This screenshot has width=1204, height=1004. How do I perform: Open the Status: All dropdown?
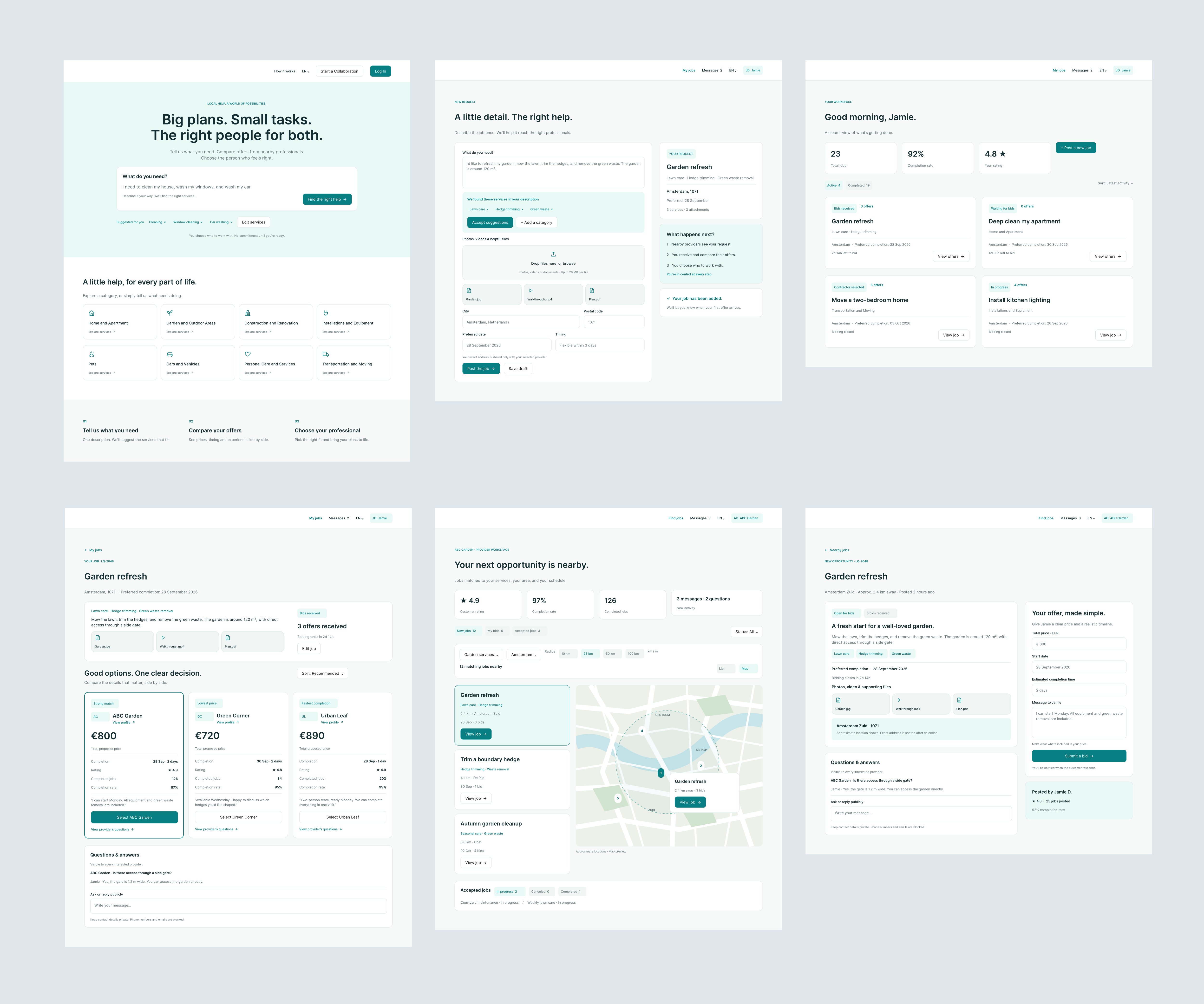(x=746, y=632)
